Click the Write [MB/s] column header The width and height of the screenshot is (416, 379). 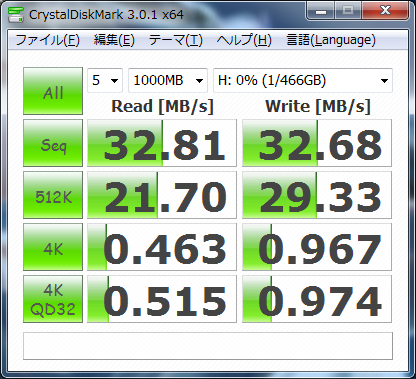(318, 107)
